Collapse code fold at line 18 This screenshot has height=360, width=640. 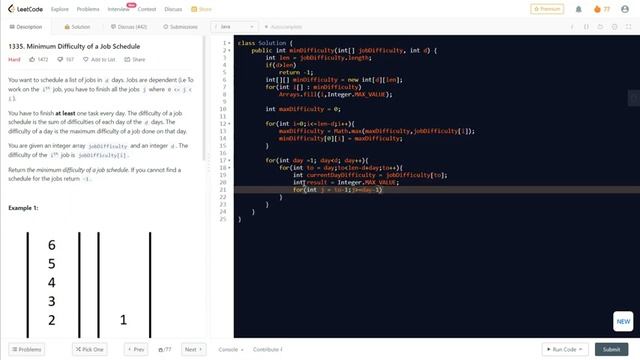(229, 168)
